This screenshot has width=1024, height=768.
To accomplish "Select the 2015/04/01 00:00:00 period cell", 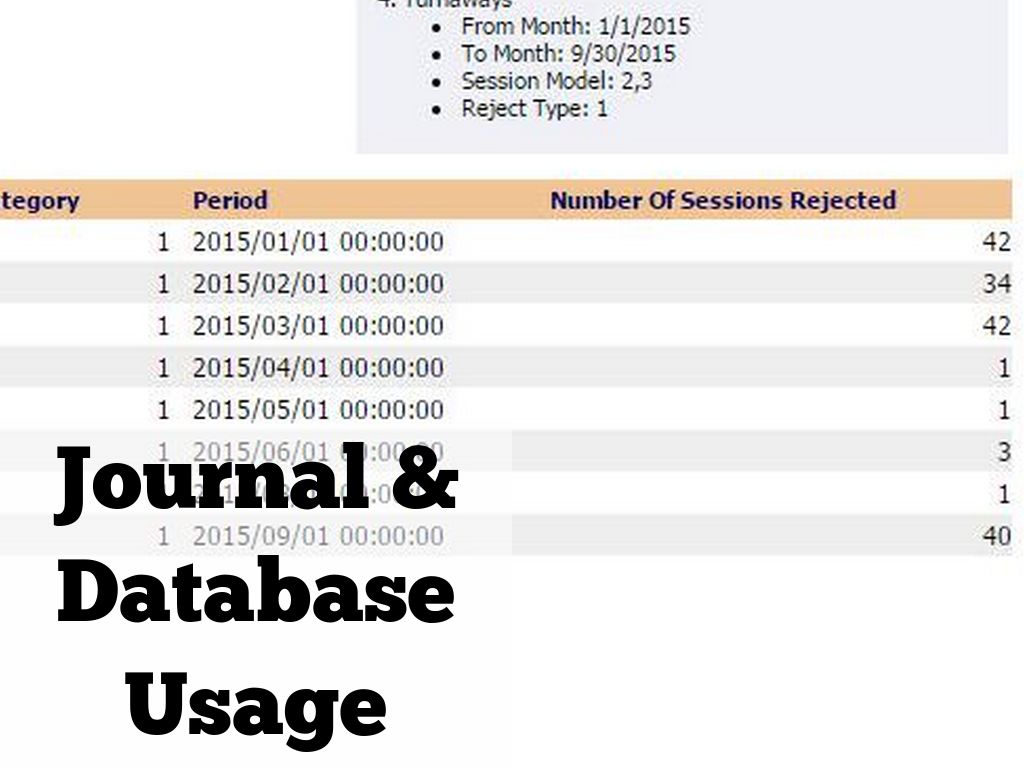I will pos(318,368).
